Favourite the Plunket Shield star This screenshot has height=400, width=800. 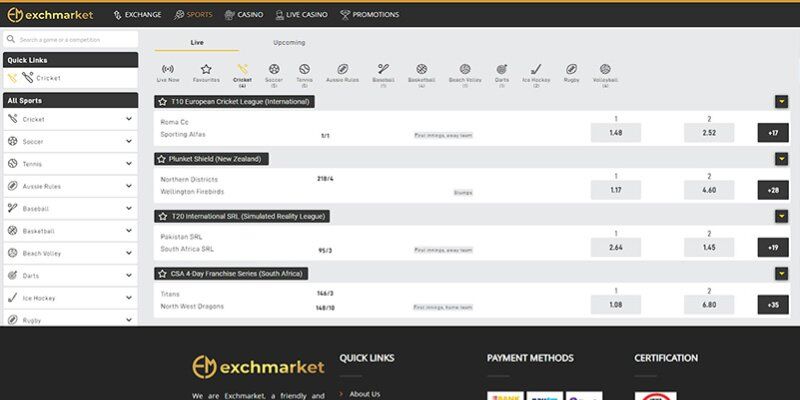(162, 159)
